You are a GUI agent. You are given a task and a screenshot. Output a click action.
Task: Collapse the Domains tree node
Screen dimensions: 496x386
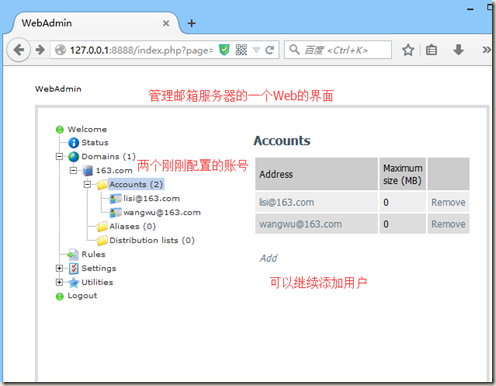(59, 156)
